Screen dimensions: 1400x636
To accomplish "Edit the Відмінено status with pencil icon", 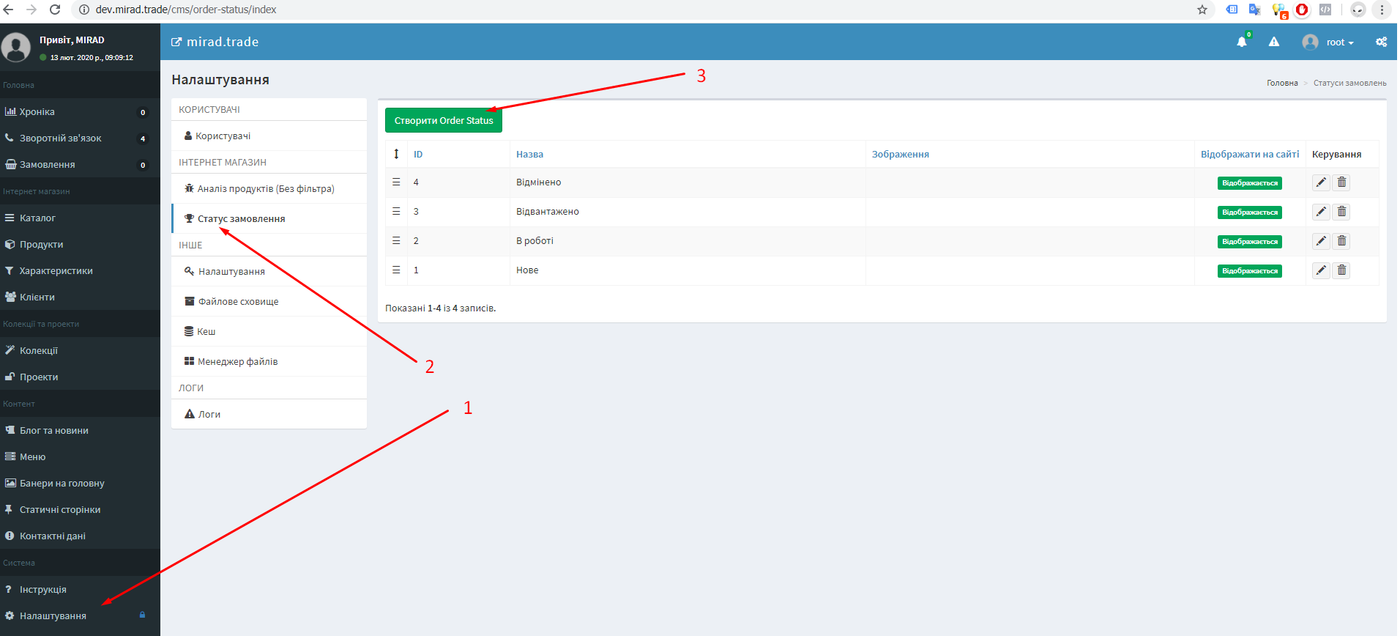I will 1321,183.
